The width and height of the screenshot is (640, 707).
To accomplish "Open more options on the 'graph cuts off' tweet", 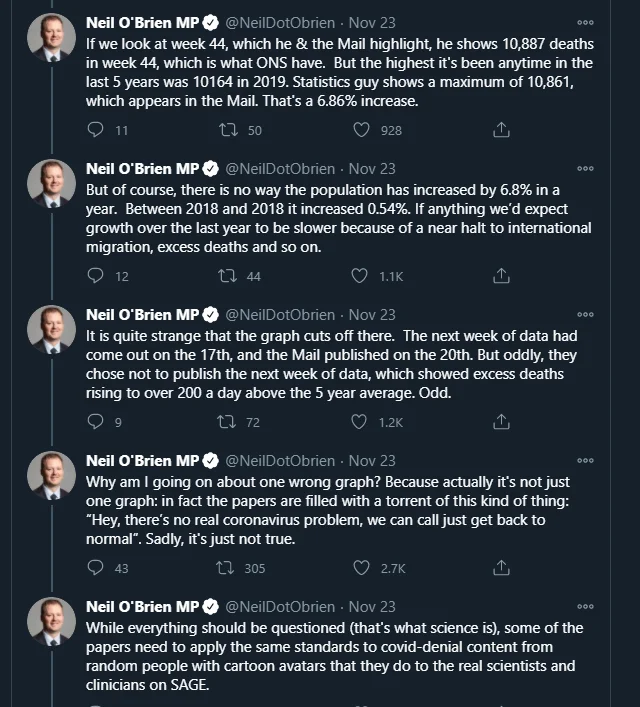I will point(585,315).
